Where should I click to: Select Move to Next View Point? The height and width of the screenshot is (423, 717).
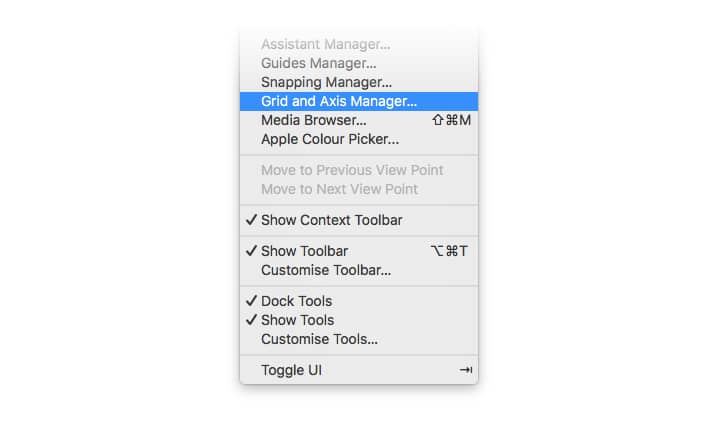tap(359, 189)
